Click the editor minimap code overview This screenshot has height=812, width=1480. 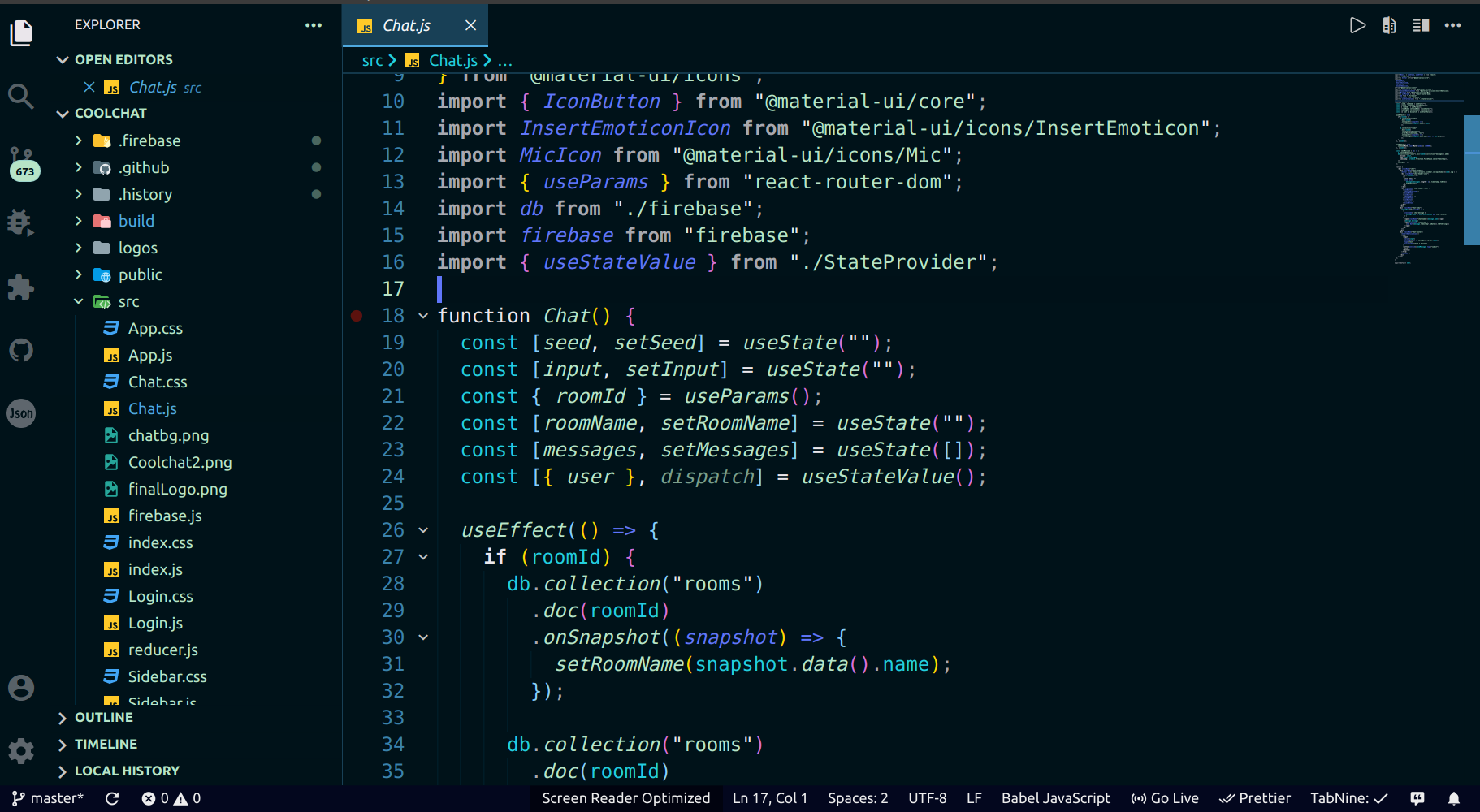tap(1428, 169)
